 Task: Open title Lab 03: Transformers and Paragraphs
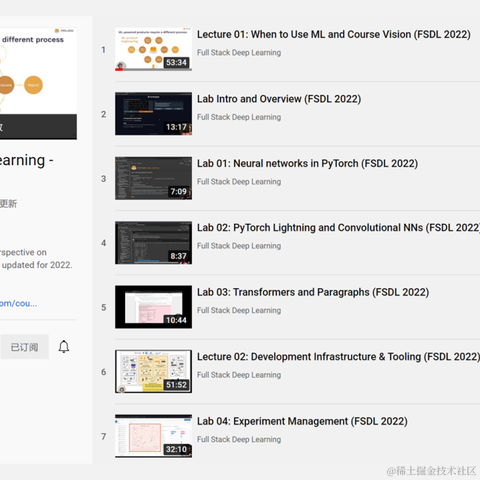[x=313, y=292]
